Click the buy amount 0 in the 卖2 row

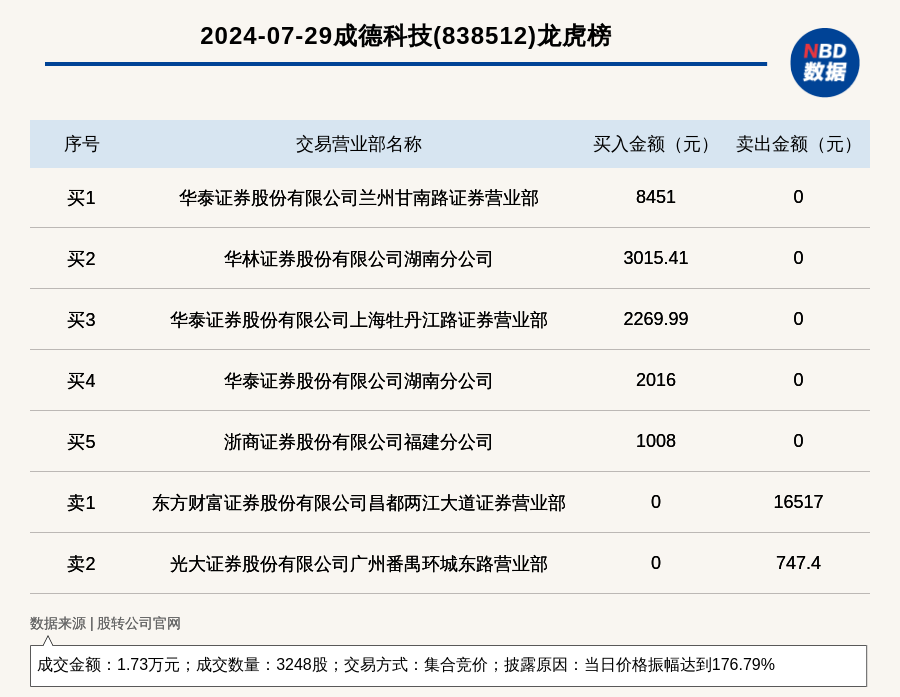point(655,563)
